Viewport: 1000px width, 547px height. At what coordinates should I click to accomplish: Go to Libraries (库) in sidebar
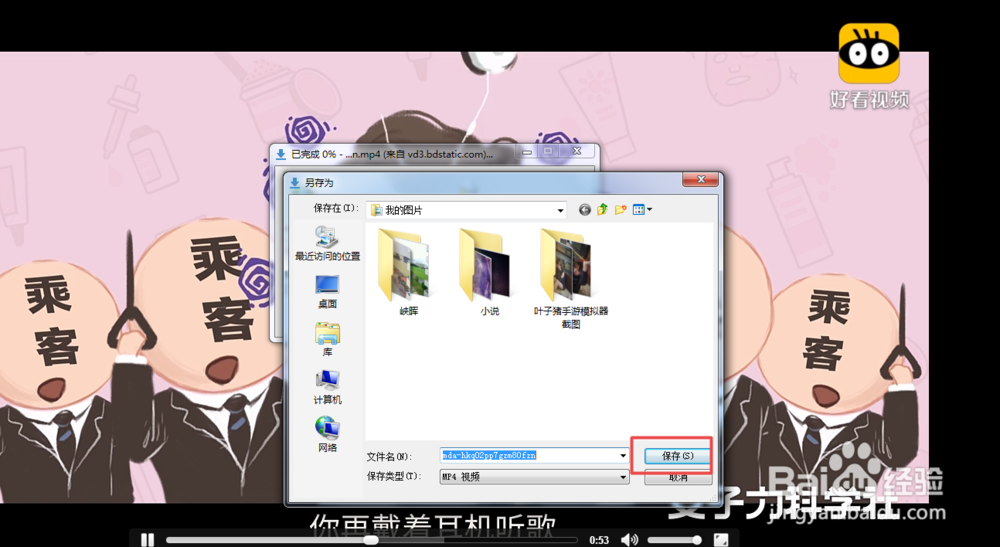coord(327,339)
